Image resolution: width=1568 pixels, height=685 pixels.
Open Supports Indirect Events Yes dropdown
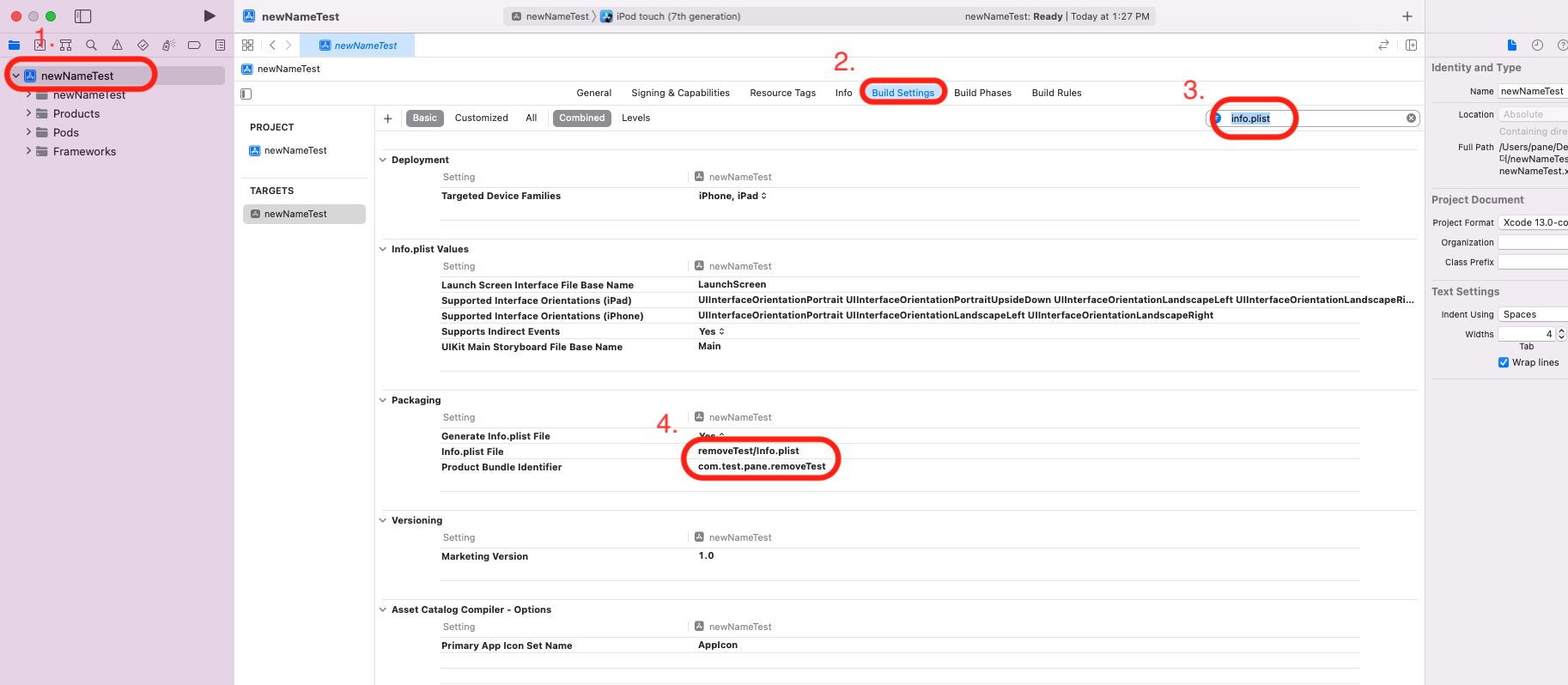[x=712, y=331]
